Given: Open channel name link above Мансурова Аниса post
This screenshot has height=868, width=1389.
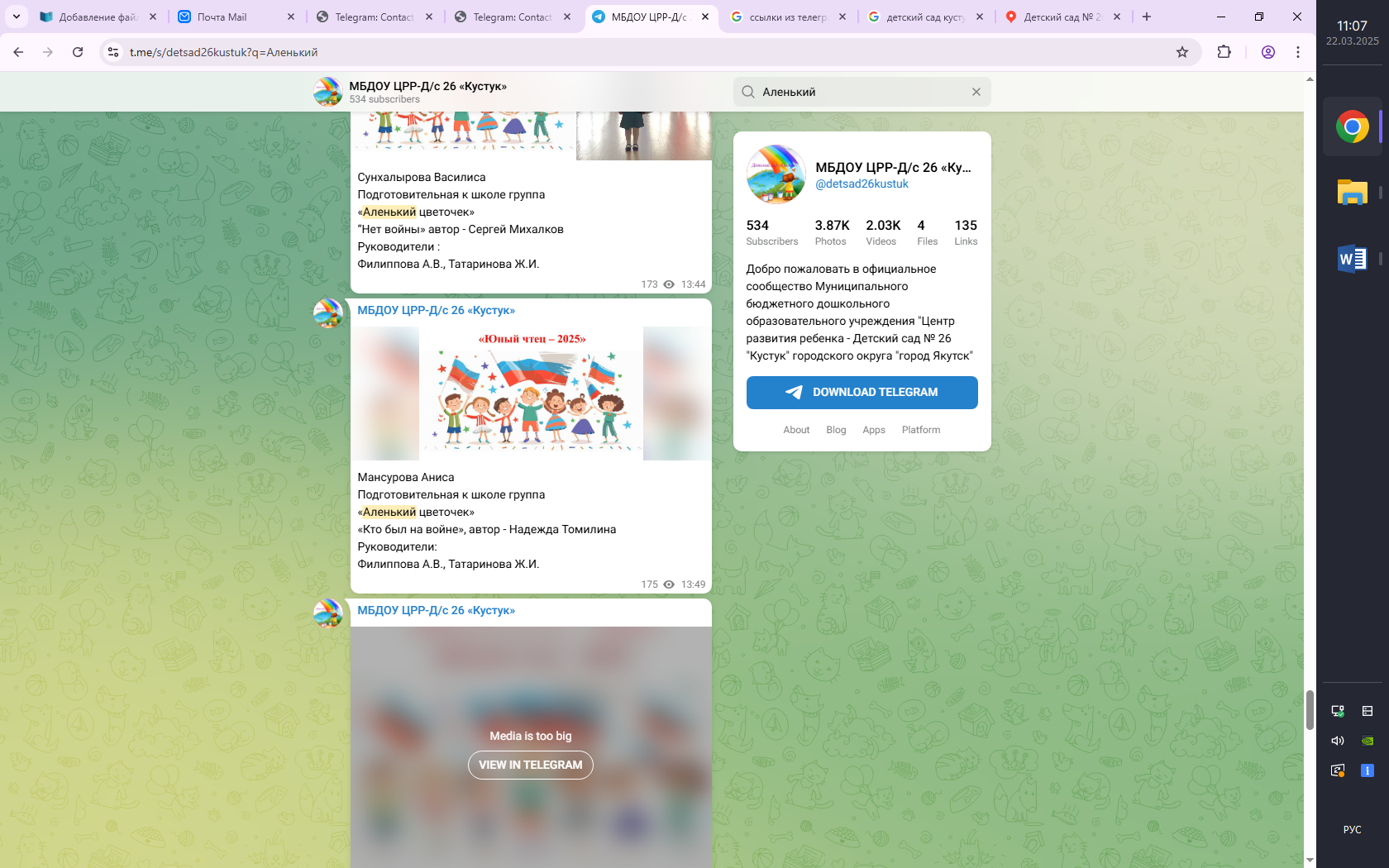Looking at the screenshot, I should pos(436,310).
